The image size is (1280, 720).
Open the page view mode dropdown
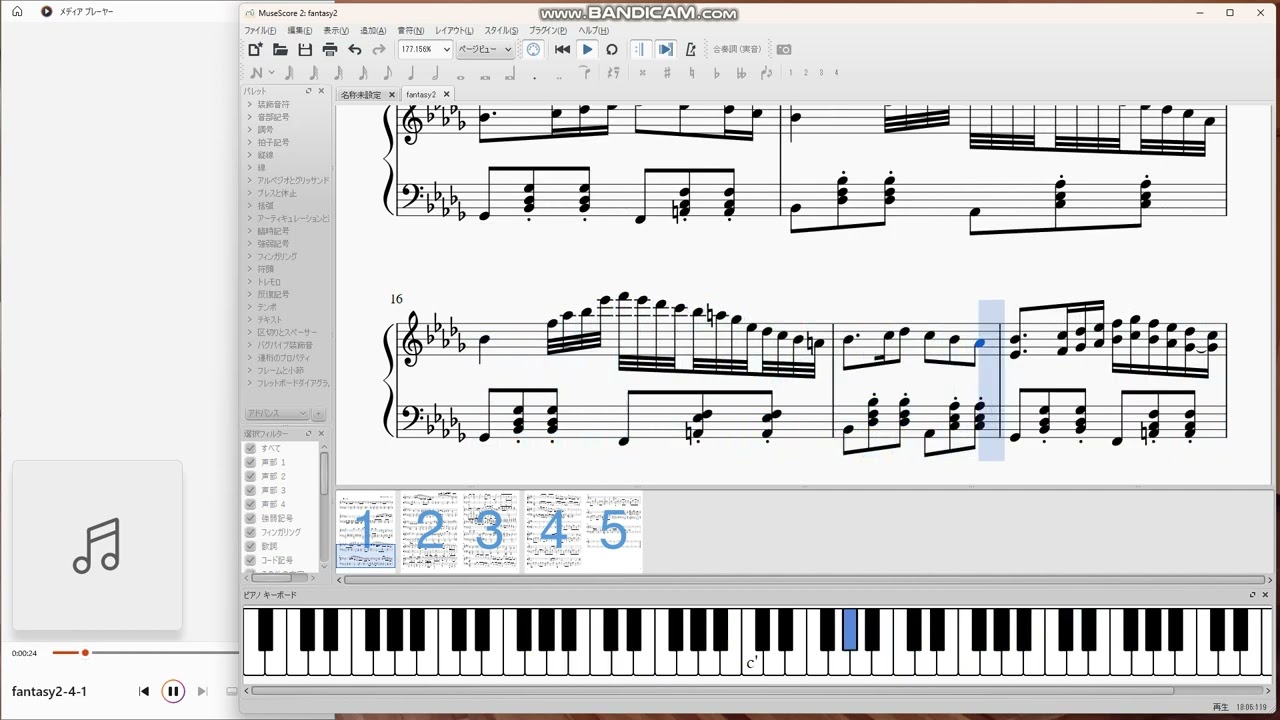tap(485, 49)
